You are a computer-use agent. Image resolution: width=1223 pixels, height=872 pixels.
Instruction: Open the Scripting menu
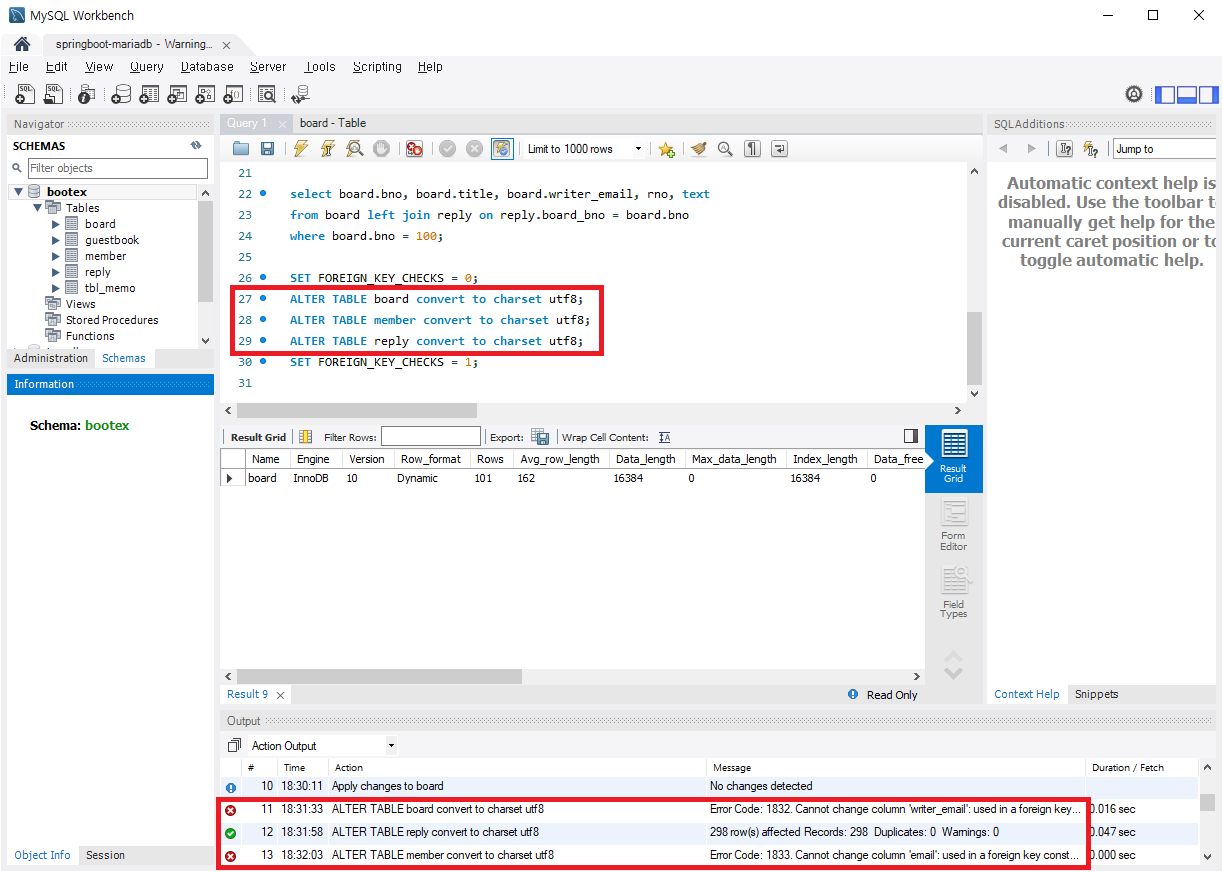click(x=377, y=67)
